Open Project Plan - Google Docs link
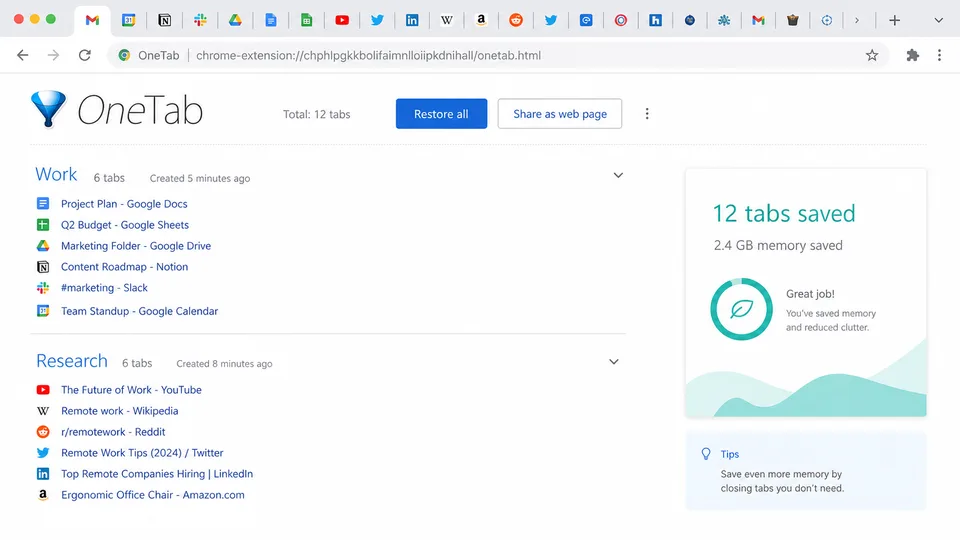The width and height of the screenshot is (960, 540). click(x=124, y=204)
